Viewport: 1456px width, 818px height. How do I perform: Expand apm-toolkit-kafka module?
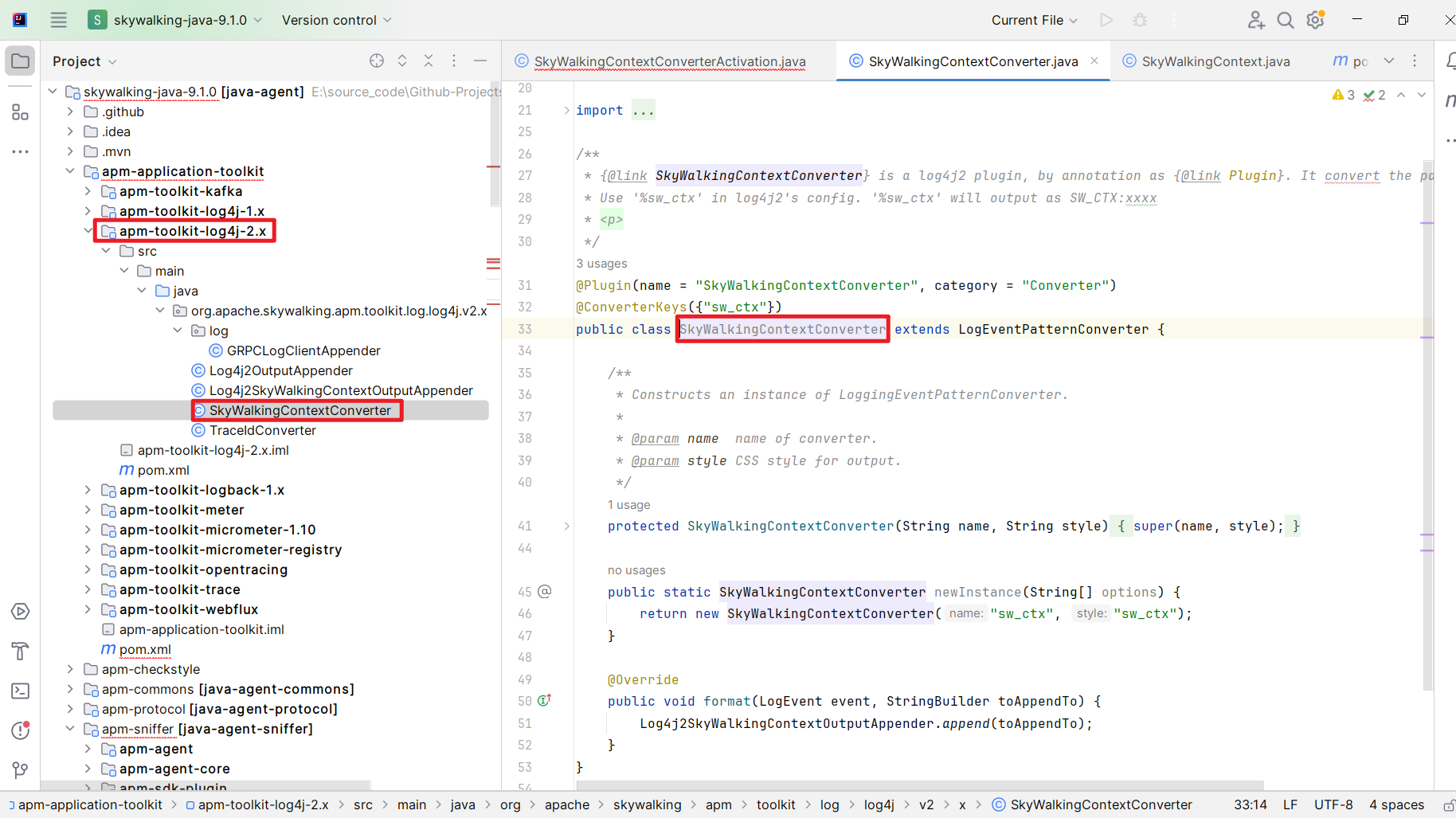click(x=88, y=191)
